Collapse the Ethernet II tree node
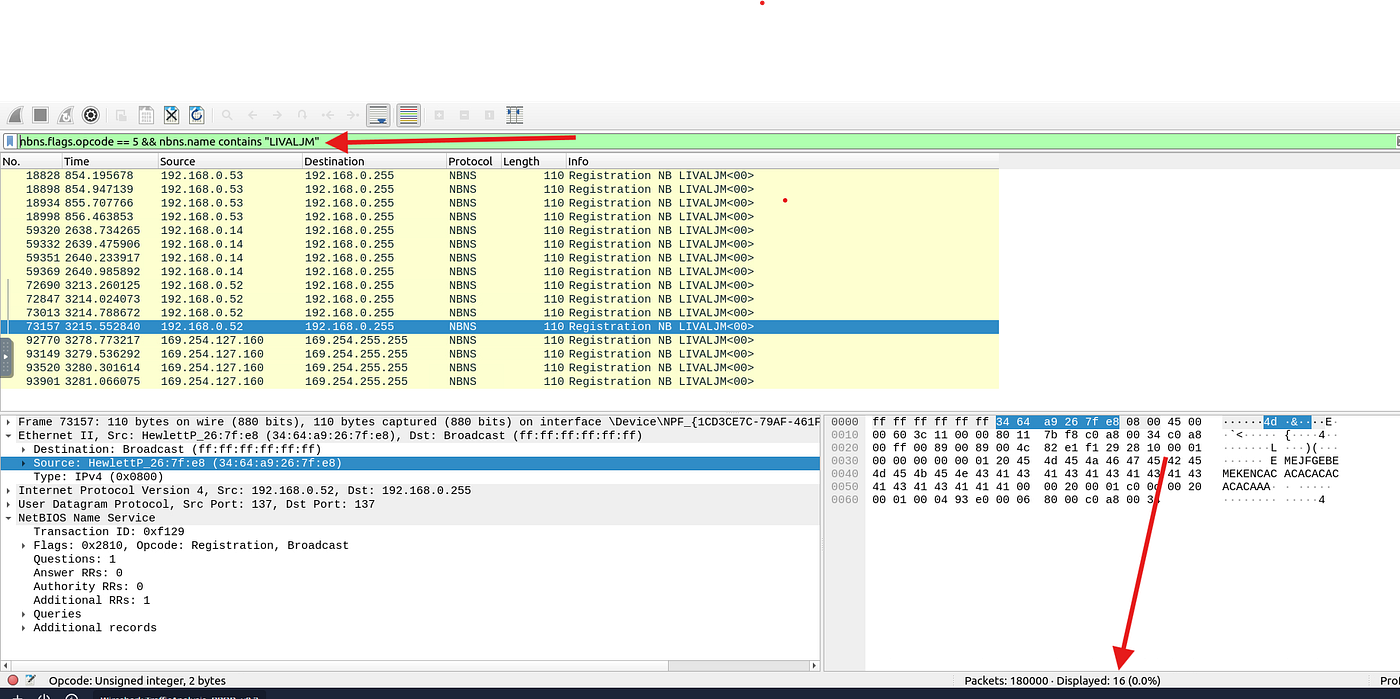Image resolution: width=1400 pixels, height=699 pixels. point(8,436)
